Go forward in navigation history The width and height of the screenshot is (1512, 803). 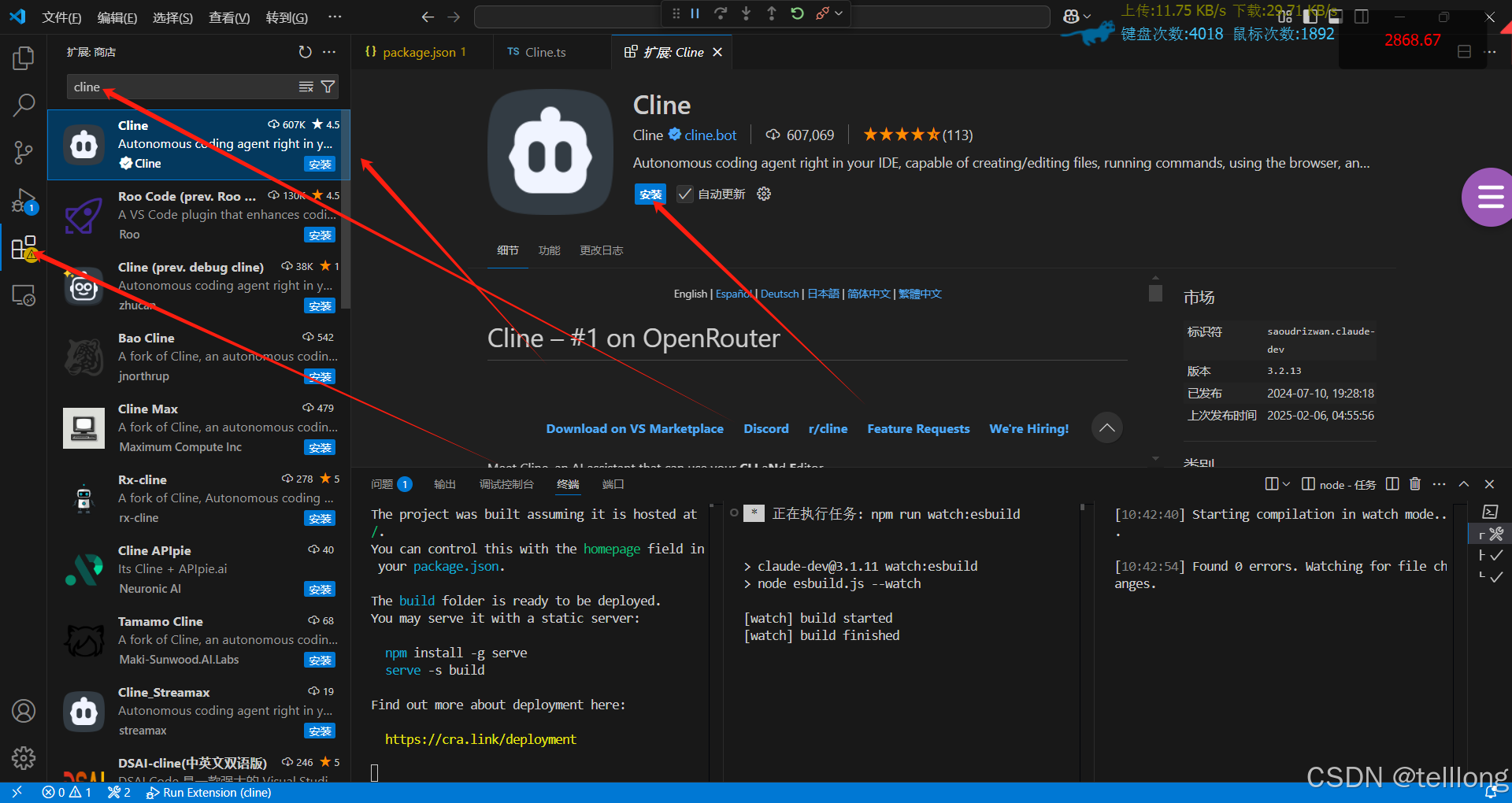click(x=454, y=17)
